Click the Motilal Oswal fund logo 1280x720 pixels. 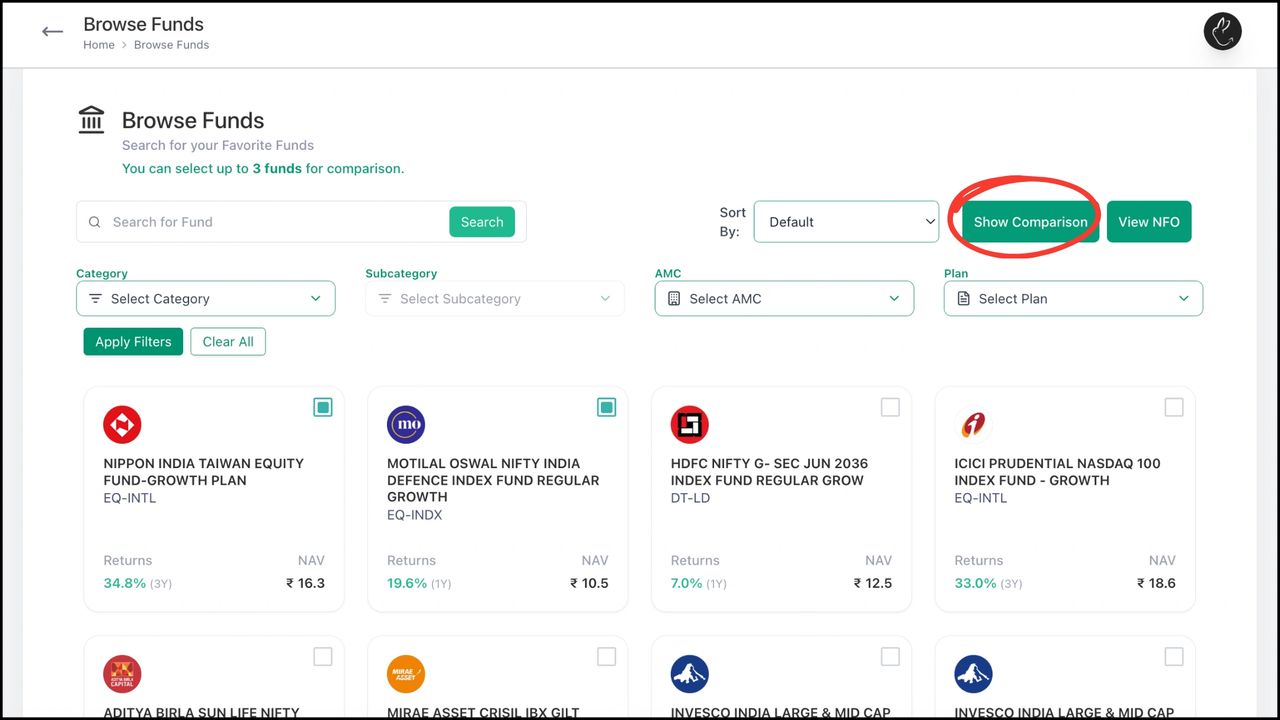click(x=406, y=425)
